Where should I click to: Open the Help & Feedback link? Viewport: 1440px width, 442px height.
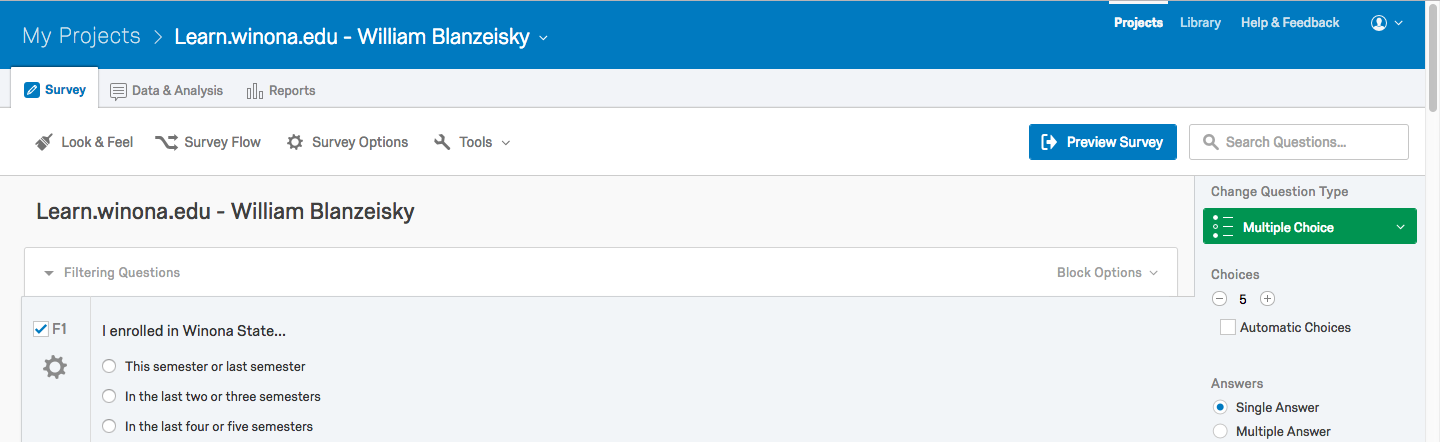point(1289,23)
